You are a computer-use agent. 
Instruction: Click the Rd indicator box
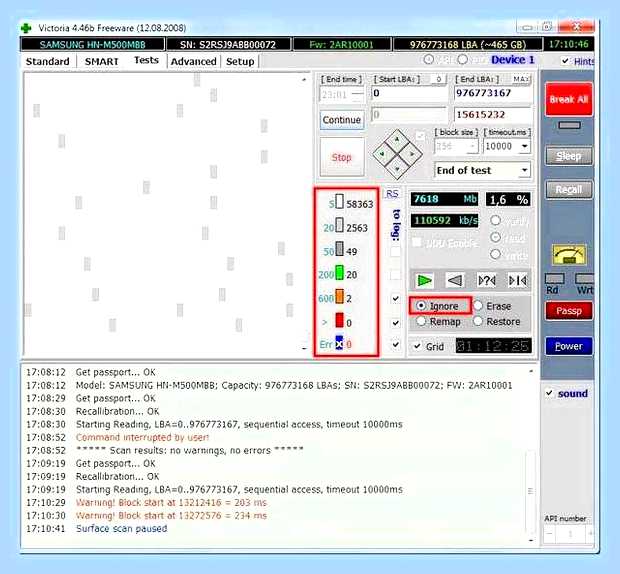[554, 279]
